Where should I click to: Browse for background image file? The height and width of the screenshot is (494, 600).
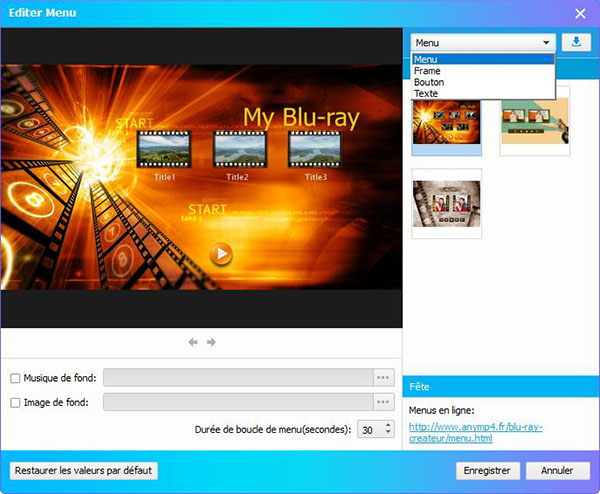click(x=383, y=402)
